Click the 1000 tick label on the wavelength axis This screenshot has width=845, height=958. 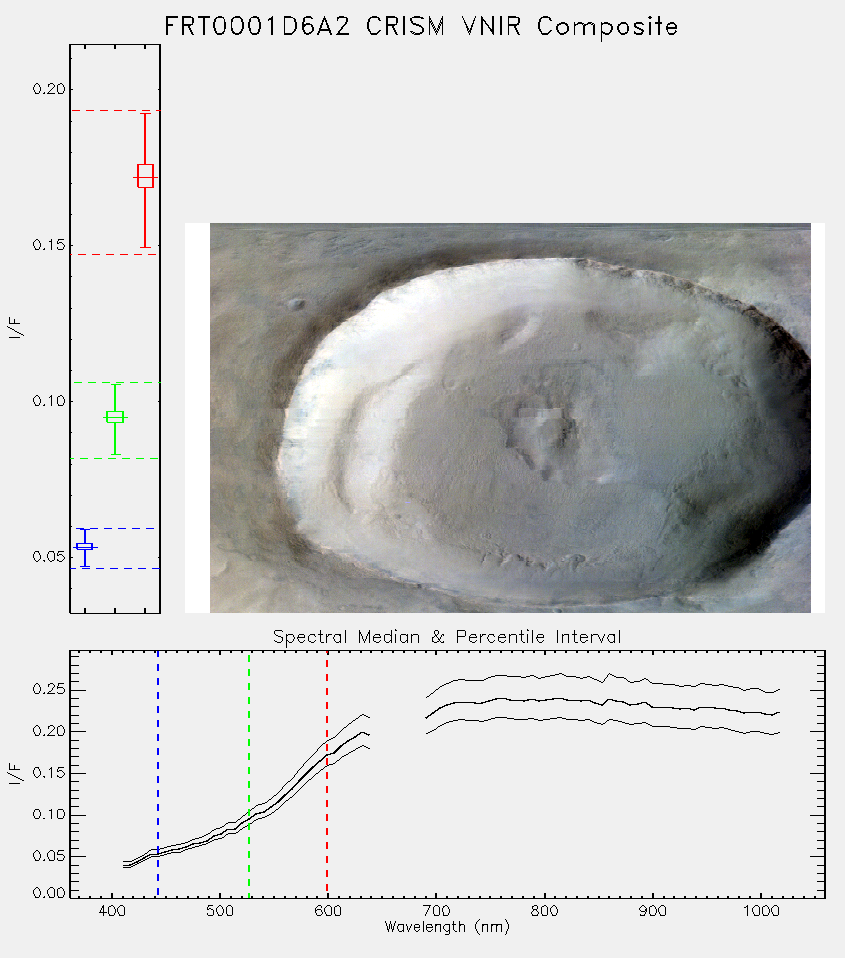click(x=761, y=911)
